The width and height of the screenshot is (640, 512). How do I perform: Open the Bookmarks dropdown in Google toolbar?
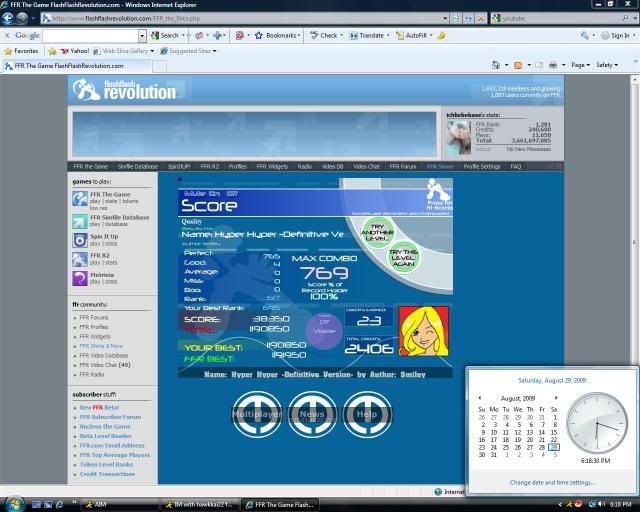(280, 35)
